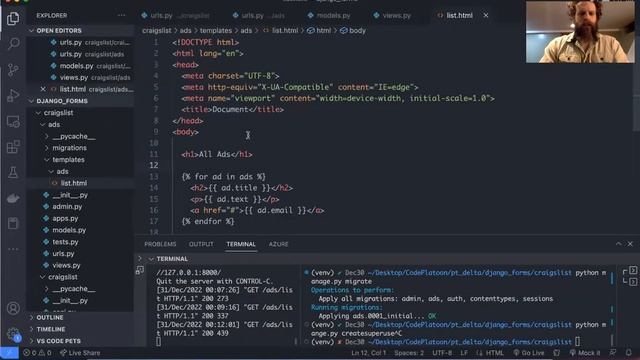This screenshot has width=640, height=360.
Task: Open Accounts menu icon
Action: tap(13, 308)
